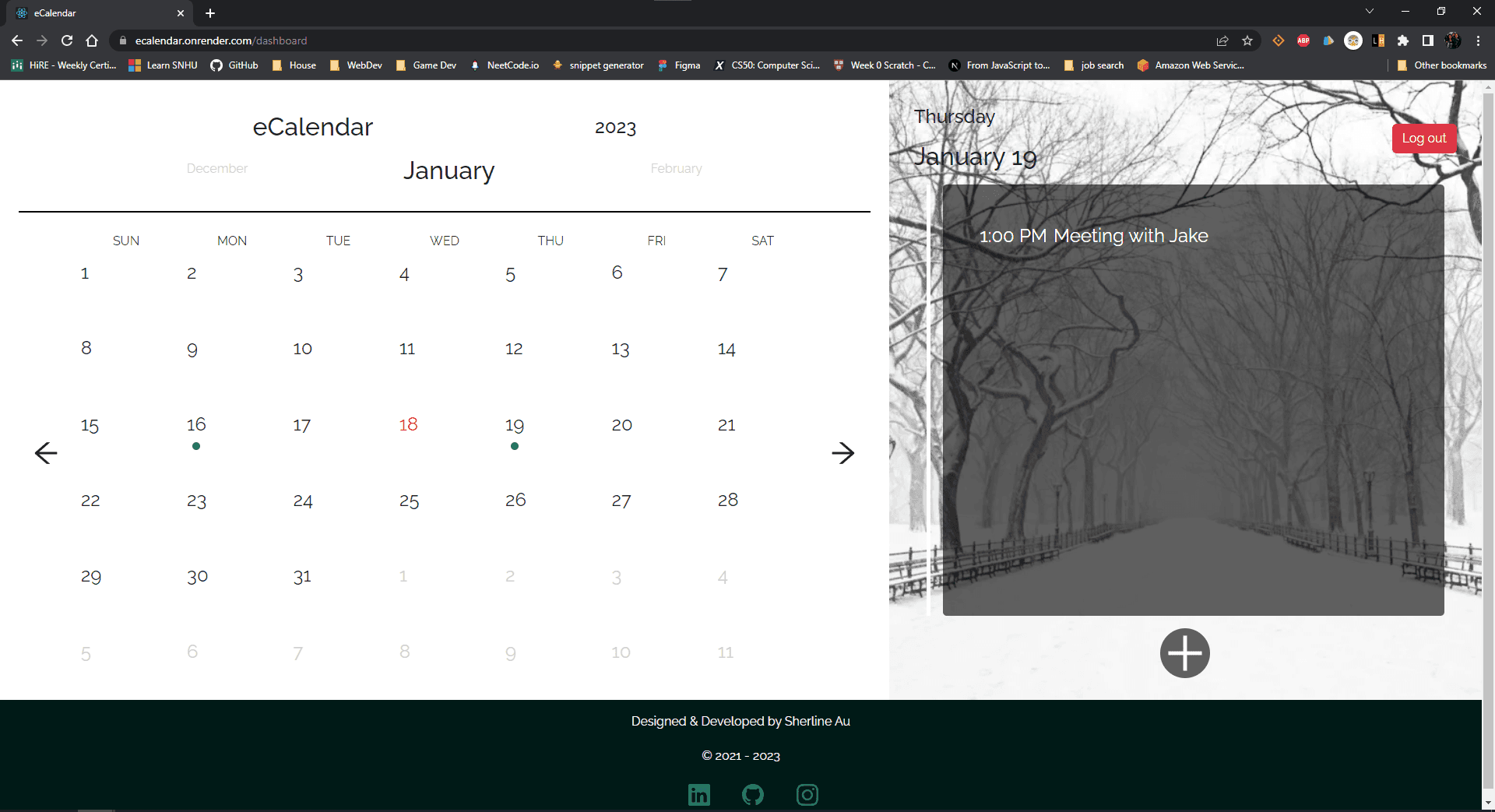Screen dimensions: 1495x812
Task: Select January 22
Action: [90, 501]
